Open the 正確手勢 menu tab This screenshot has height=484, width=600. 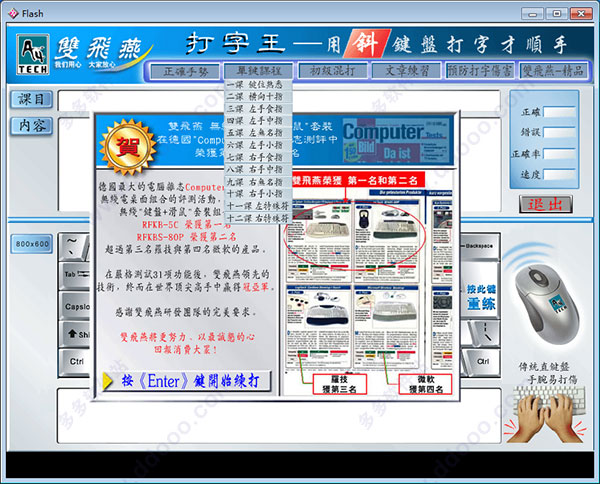click(184, 71)
